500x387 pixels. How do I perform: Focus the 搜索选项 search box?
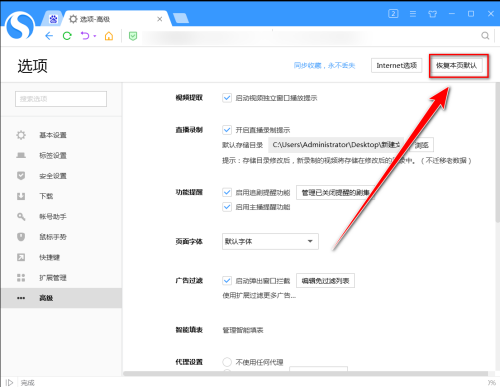[x=61, y=99]
